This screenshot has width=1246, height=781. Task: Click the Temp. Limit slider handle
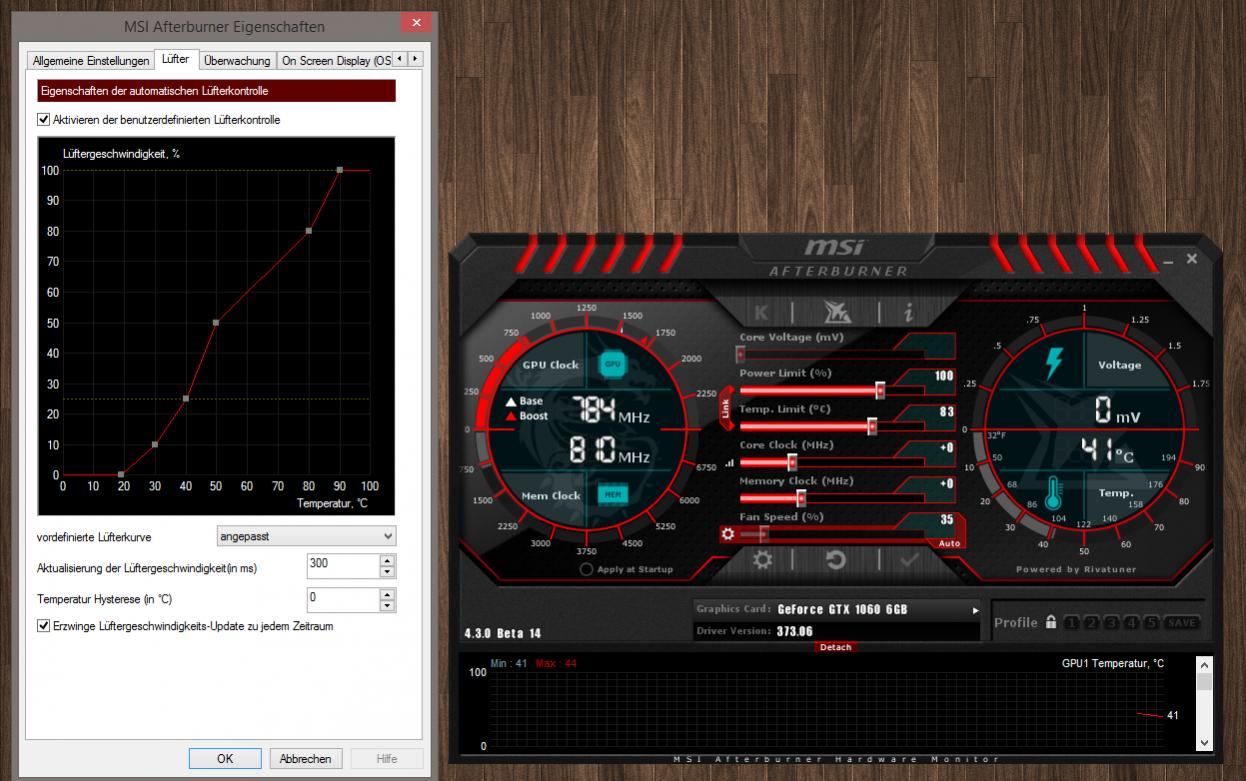coord(872,426)
